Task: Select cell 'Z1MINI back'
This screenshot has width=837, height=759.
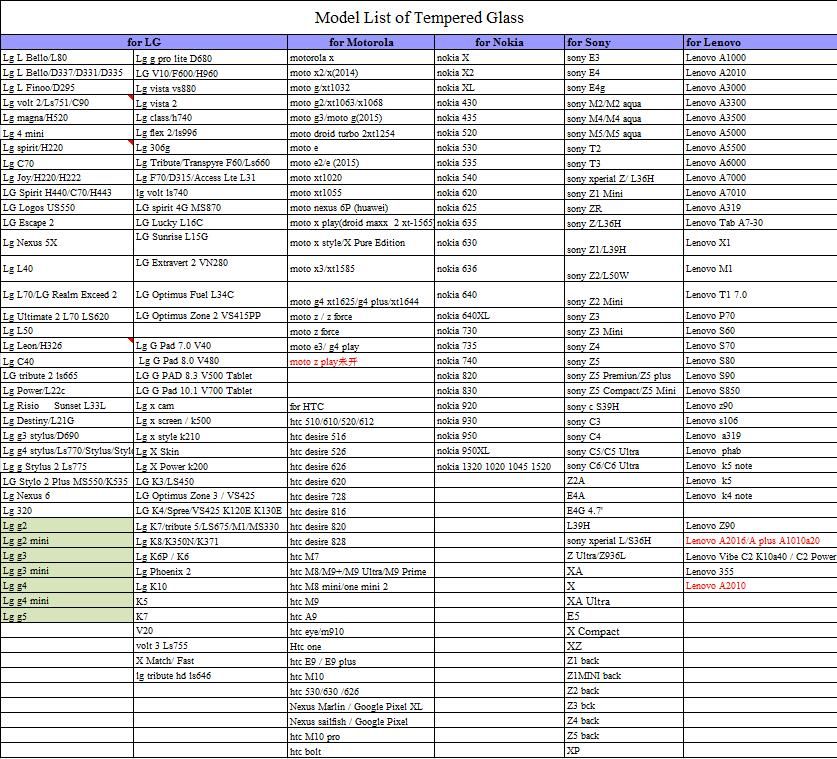Action: (x=623, y=676)
